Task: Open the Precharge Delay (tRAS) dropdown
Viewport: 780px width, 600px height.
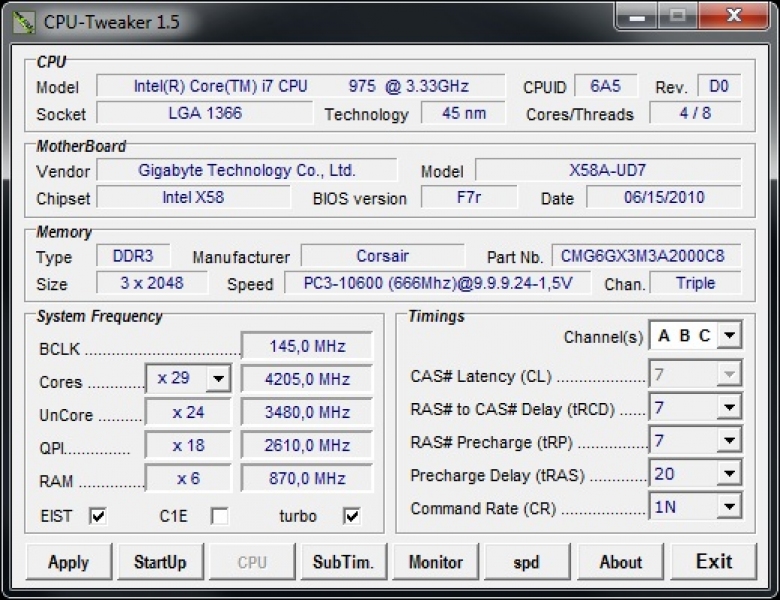Action: point(729,474)
